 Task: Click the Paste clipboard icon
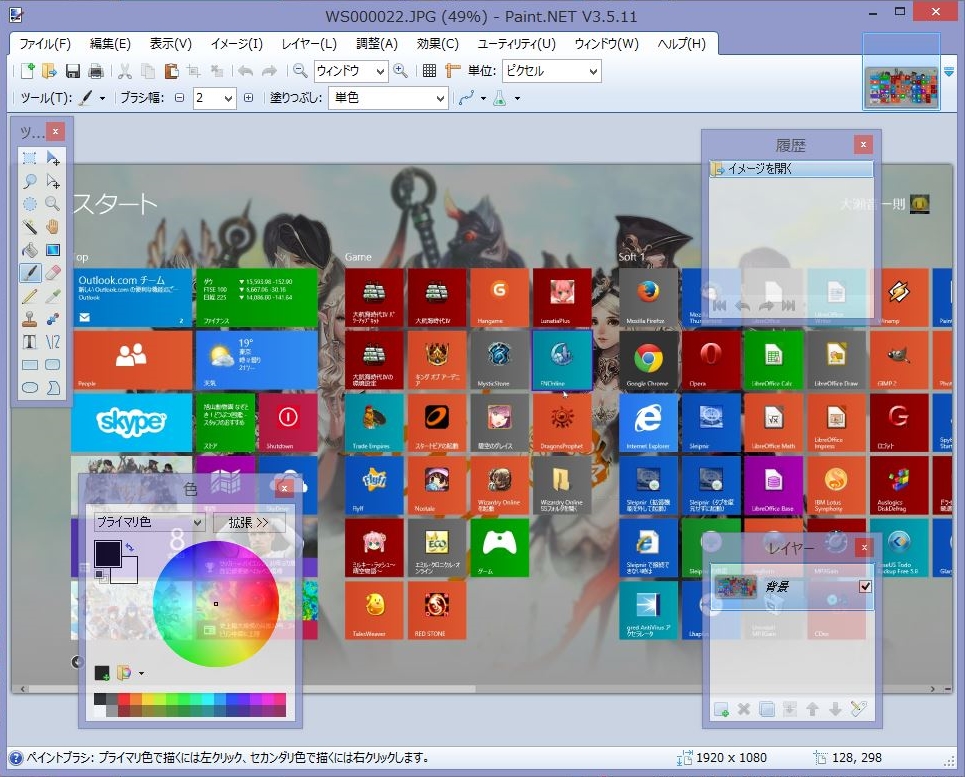coord(171,71)
